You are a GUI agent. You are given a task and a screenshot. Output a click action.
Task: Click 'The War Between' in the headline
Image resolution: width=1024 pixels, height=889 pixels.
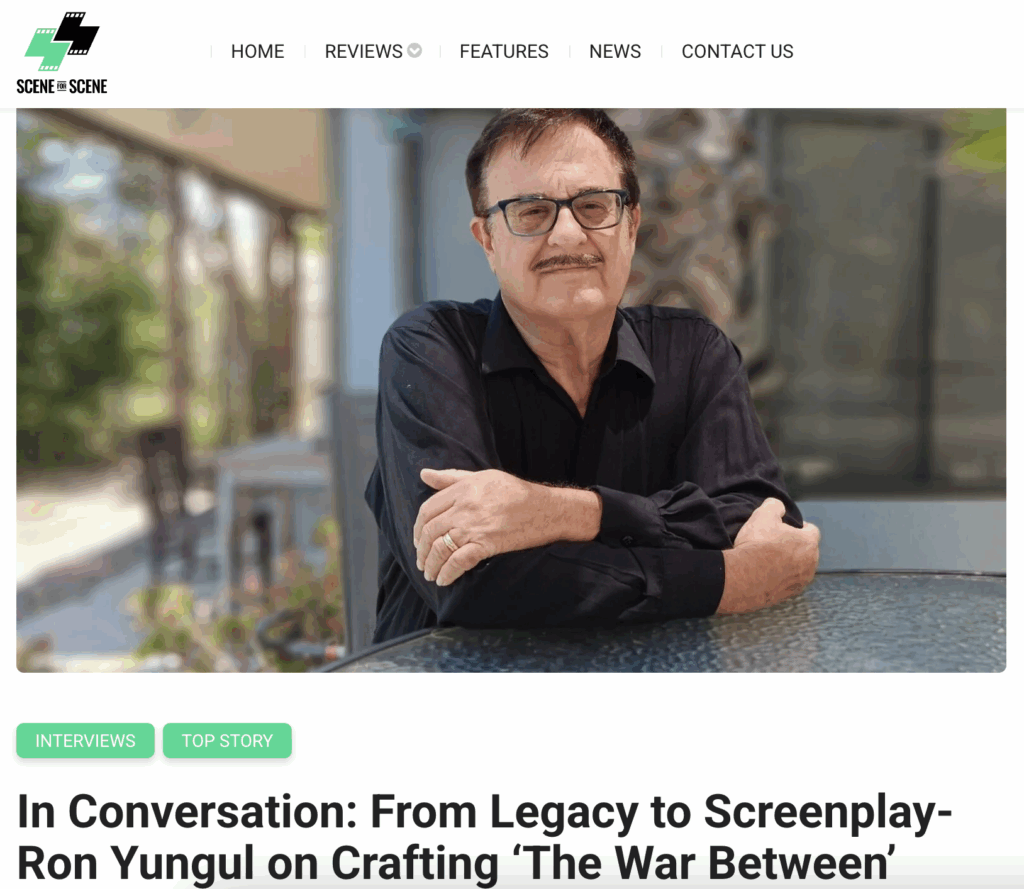709,863
